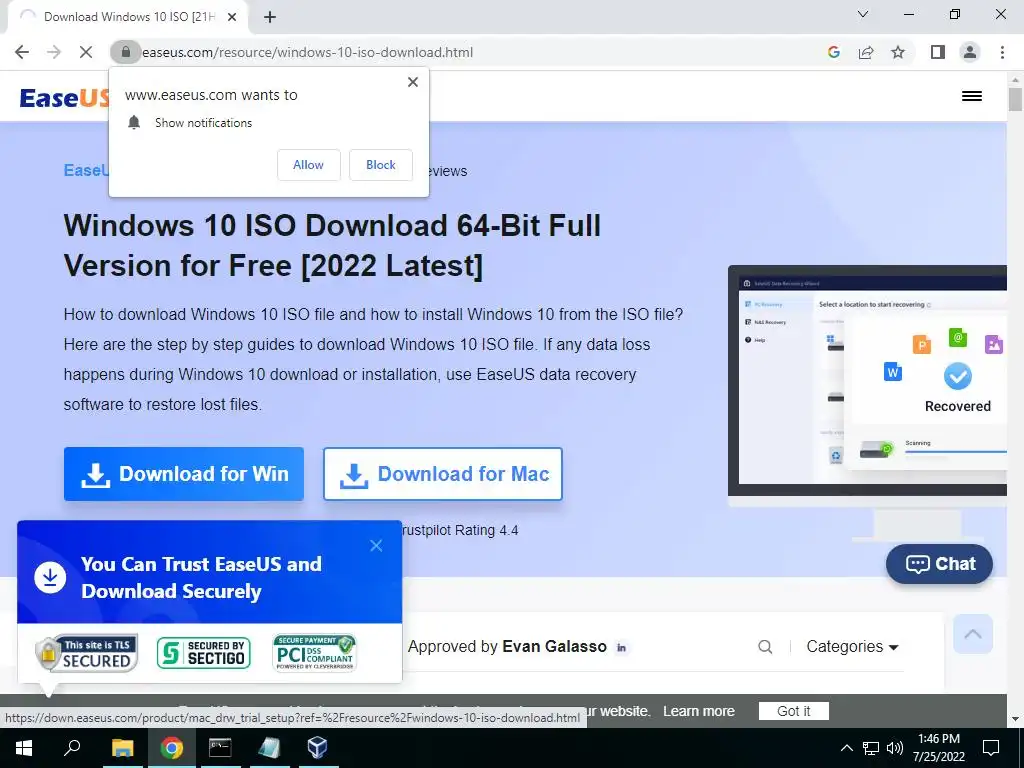Bookmark this page with star icon
This screenshot has width=1024, height=768.
point(898,52)
